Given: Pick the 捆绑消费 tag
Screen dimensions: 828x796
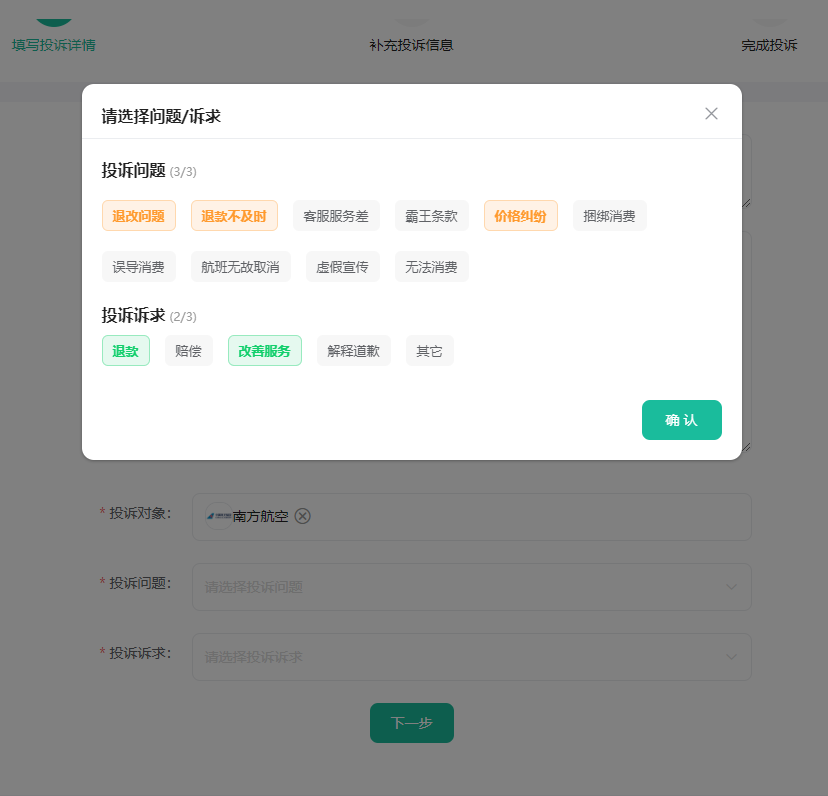Looking at the screenshot, I should 609,216.
